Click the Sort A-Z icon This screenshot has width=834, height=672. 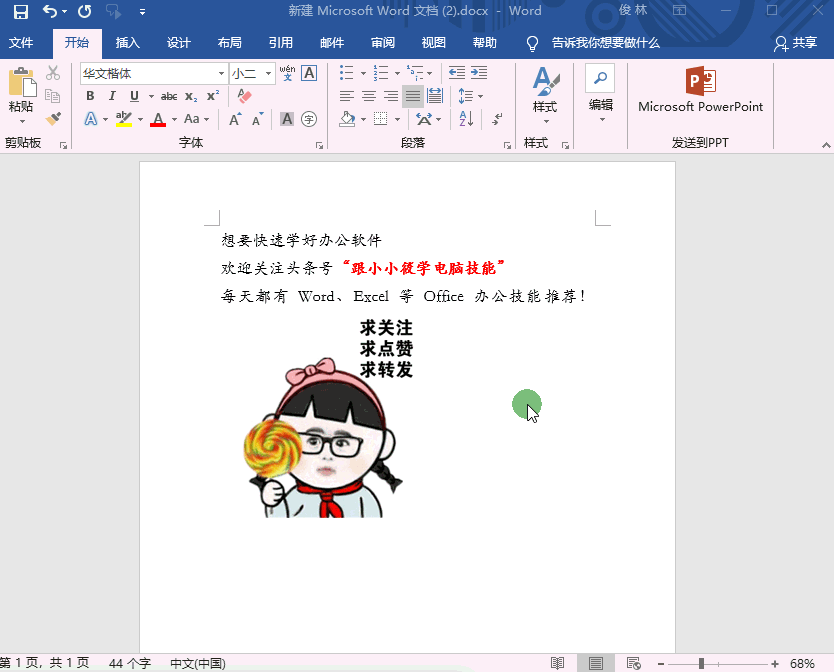click(x=466, y=119)
